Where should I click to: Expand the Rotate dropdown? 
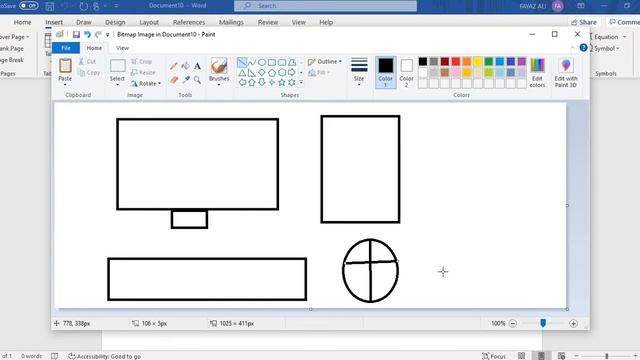(x=159, y=84)
